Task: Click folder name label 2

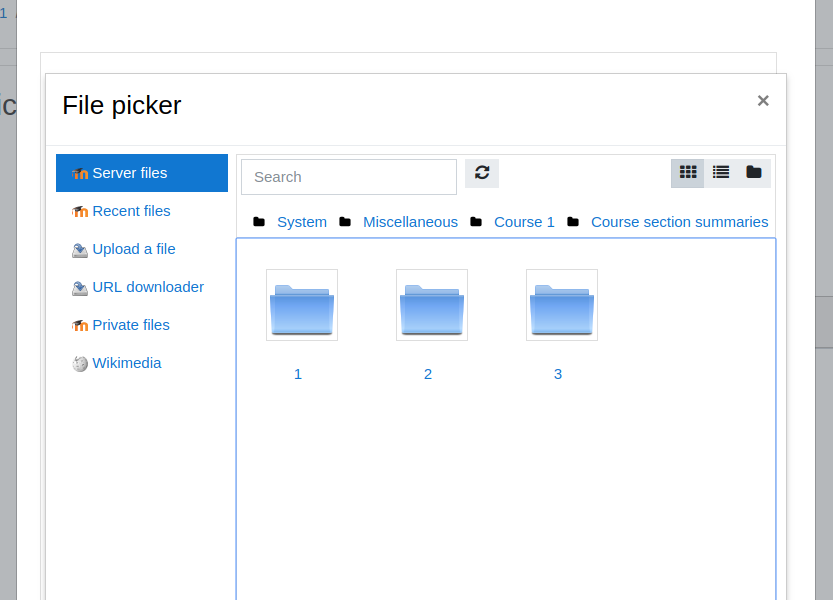Action: (x=428, y=375)
